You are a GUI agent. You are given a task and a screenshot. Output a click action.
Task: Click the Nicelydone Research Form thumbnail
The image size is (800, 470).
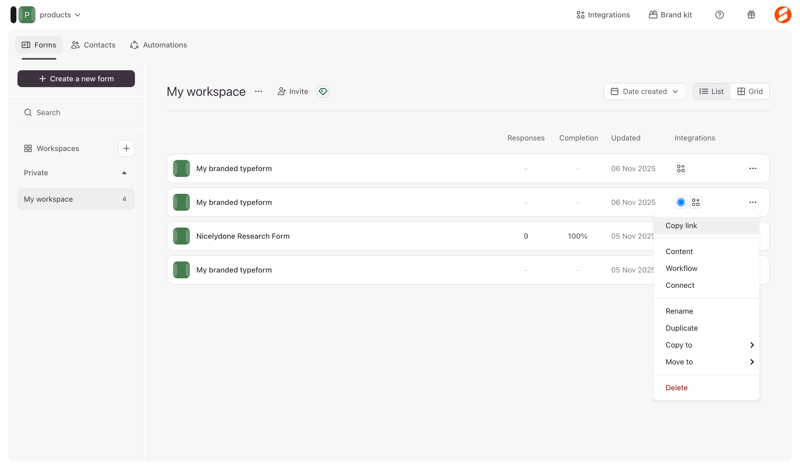coord(181,236)
